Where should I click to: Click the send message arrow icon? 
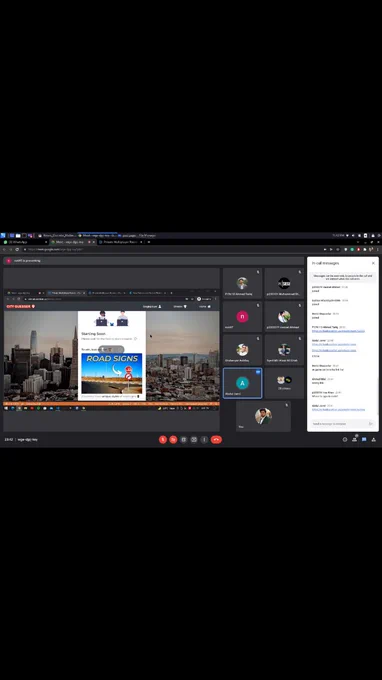tap(370, 423)
